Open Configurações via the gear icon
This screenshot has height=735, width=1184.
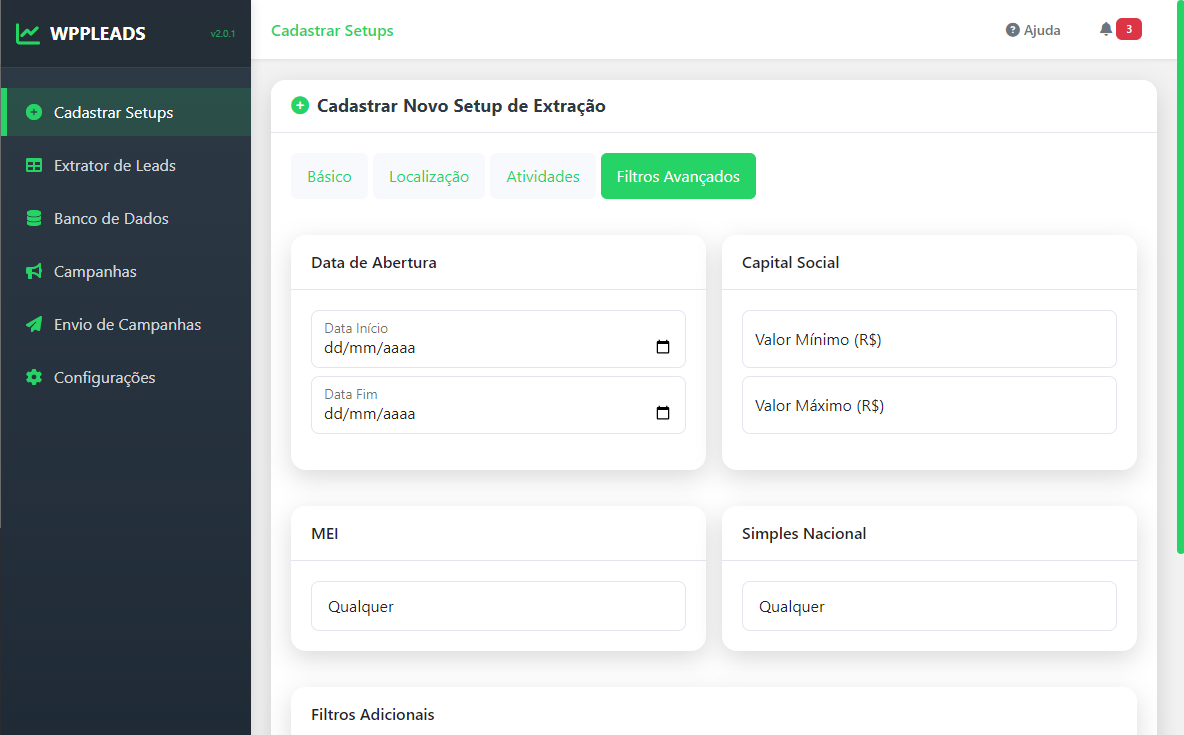click(x=34, y=377)
